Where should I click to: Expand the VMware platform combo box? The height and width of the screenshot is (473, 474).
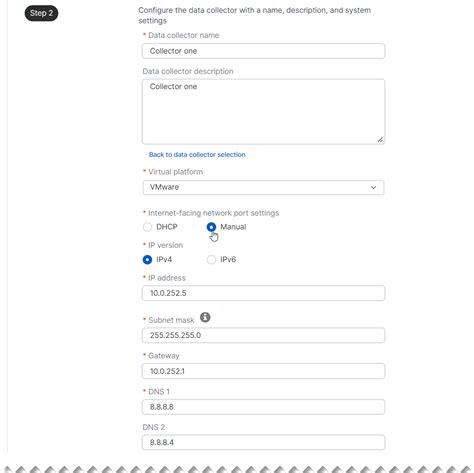point(263,187)
